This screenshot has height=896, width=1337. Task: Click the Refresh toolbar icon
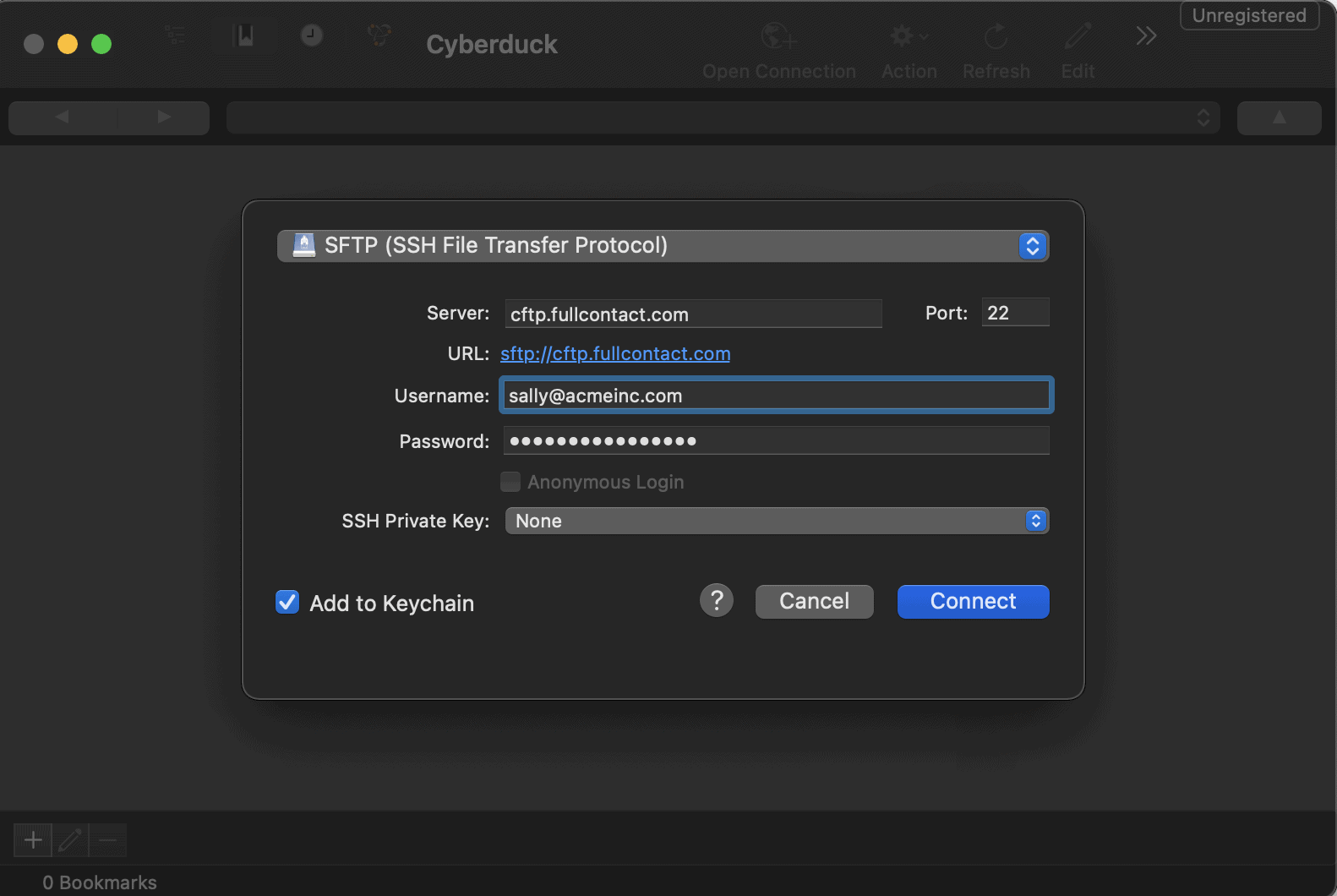[x=996, y=36]
